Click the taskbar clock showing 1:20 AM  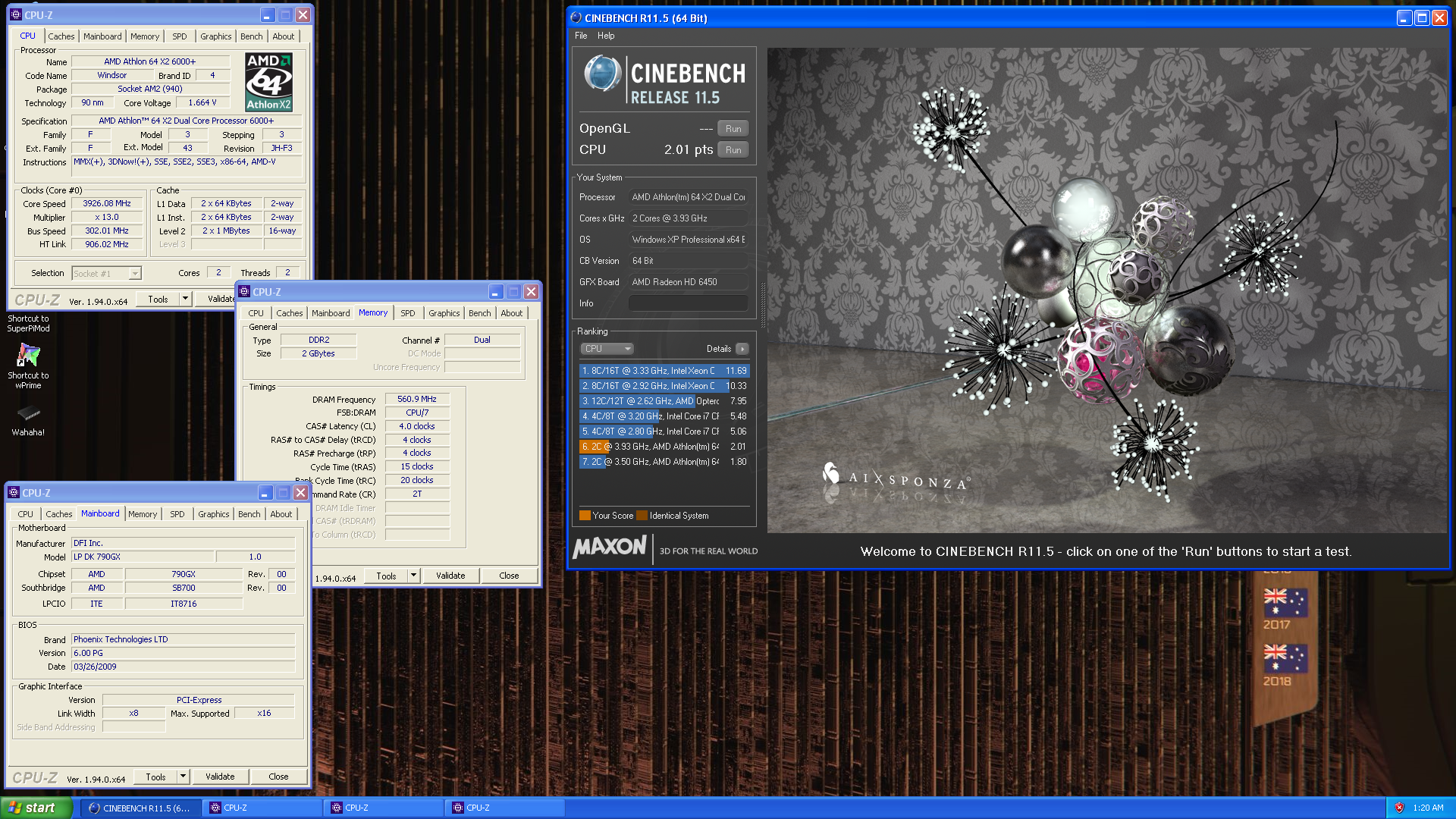1428,808
